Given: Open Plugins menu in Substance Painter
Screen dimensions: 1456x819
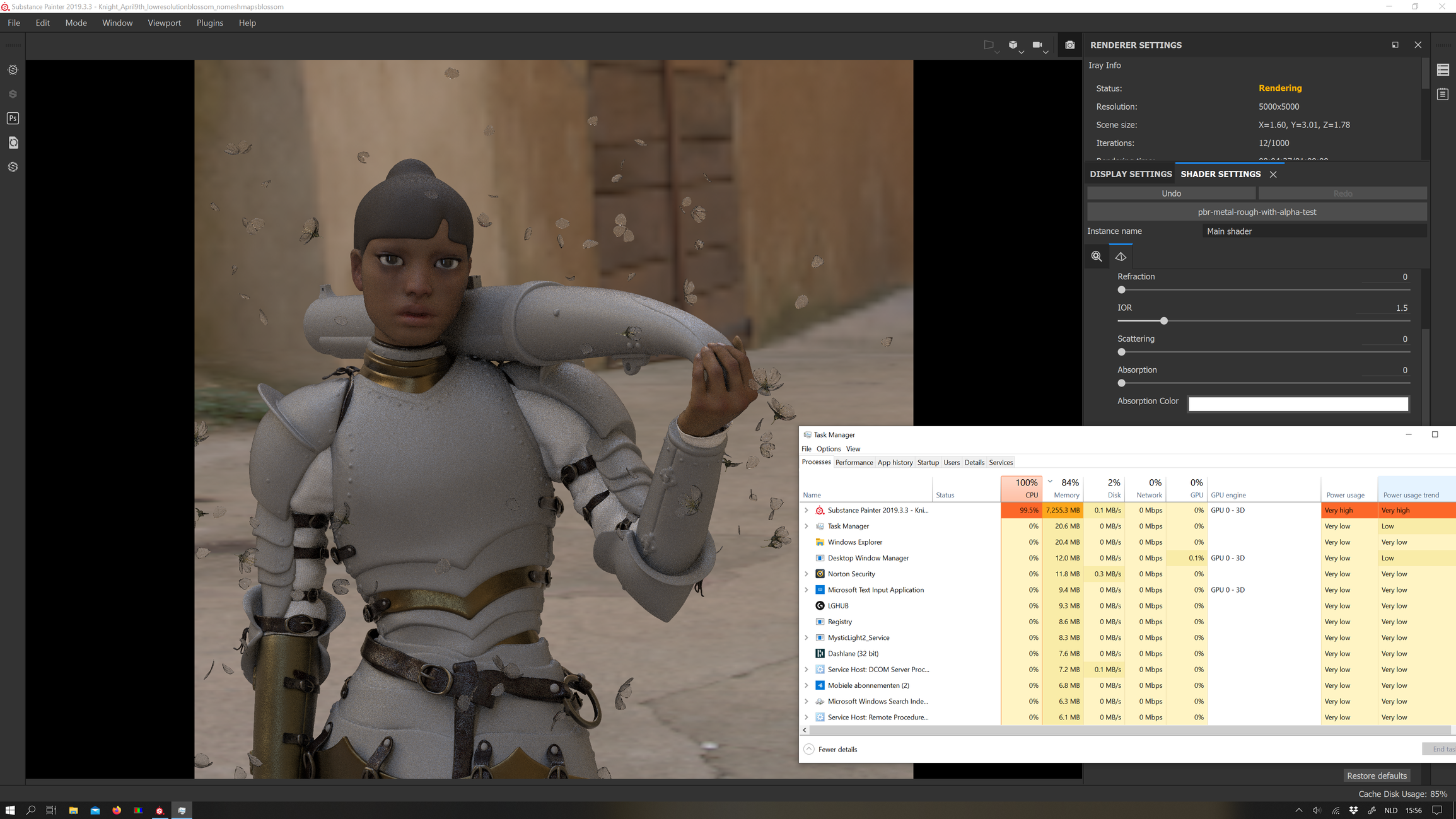Looking at the screenshot, I should click(x=208, y=22).
